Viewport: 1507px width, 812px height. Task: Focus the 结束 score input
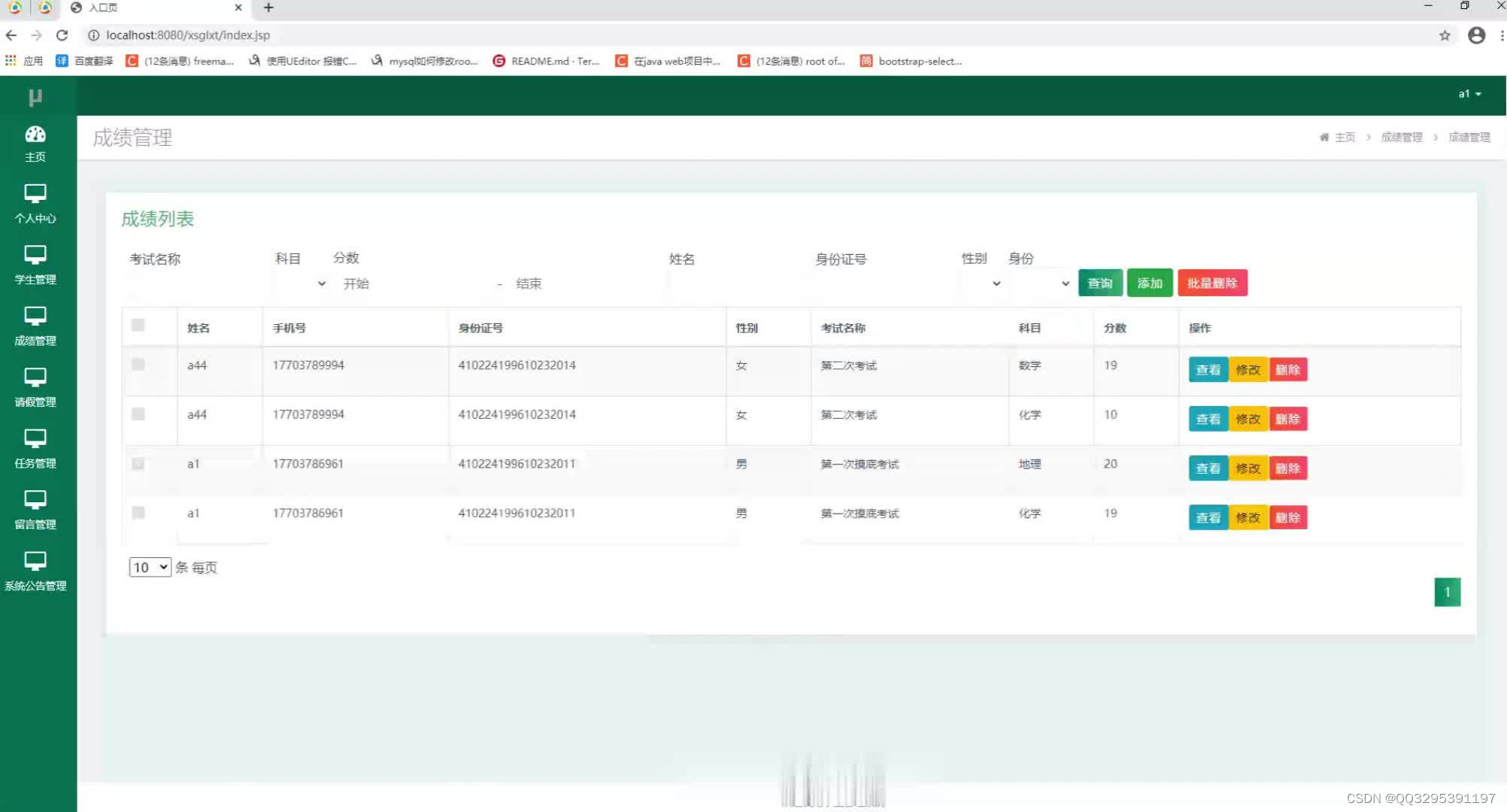585,283
